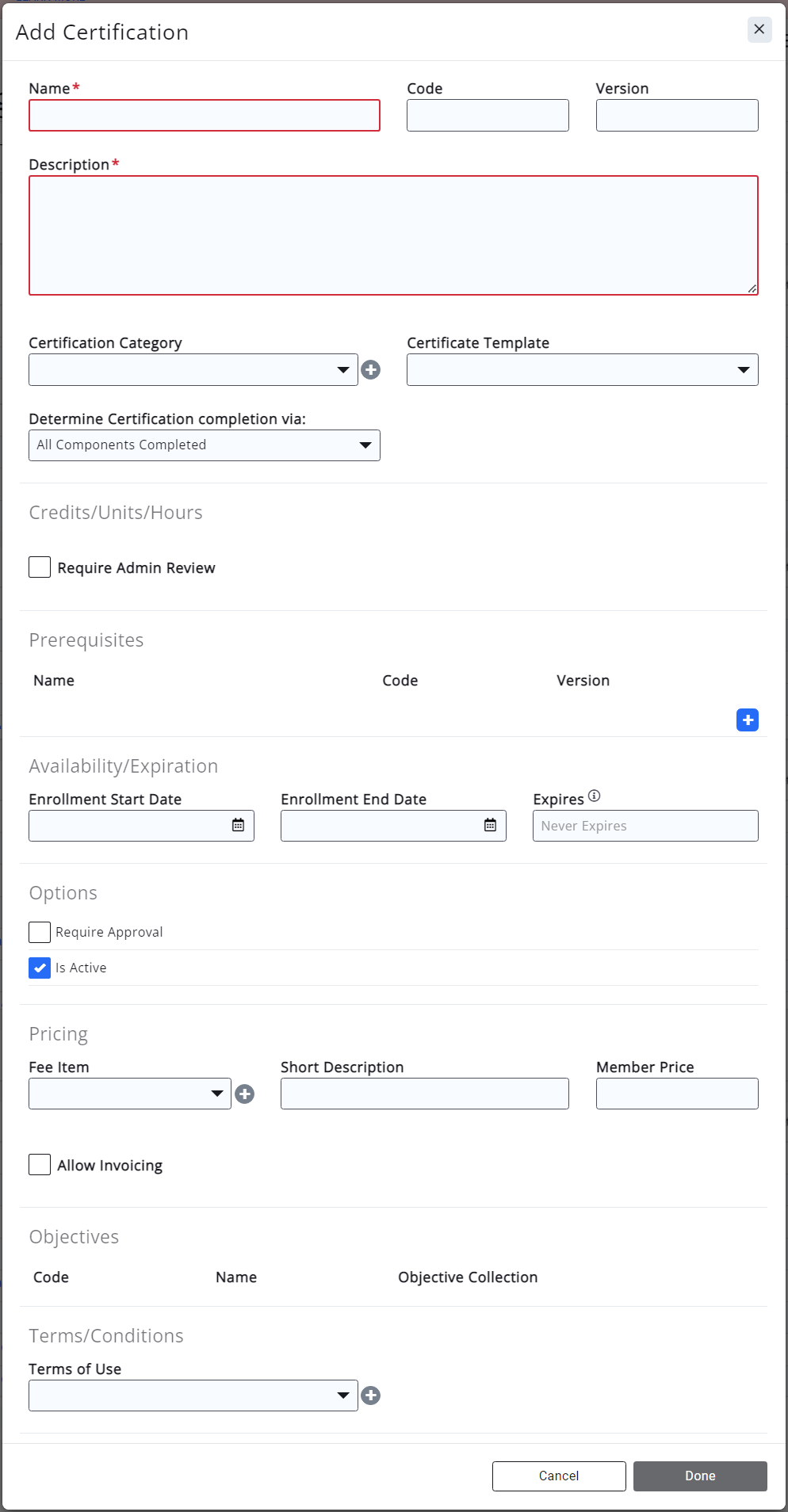Click the Credits/Units/Hours section heading
The image size is (788, 1512).
point(116,513)
